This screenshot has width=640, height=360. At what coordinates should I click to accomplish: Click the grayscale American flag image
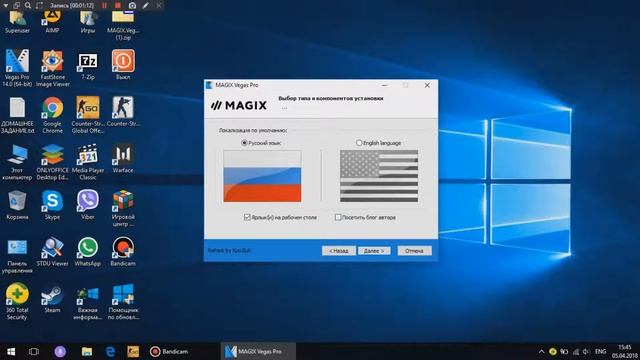(379, 176)
